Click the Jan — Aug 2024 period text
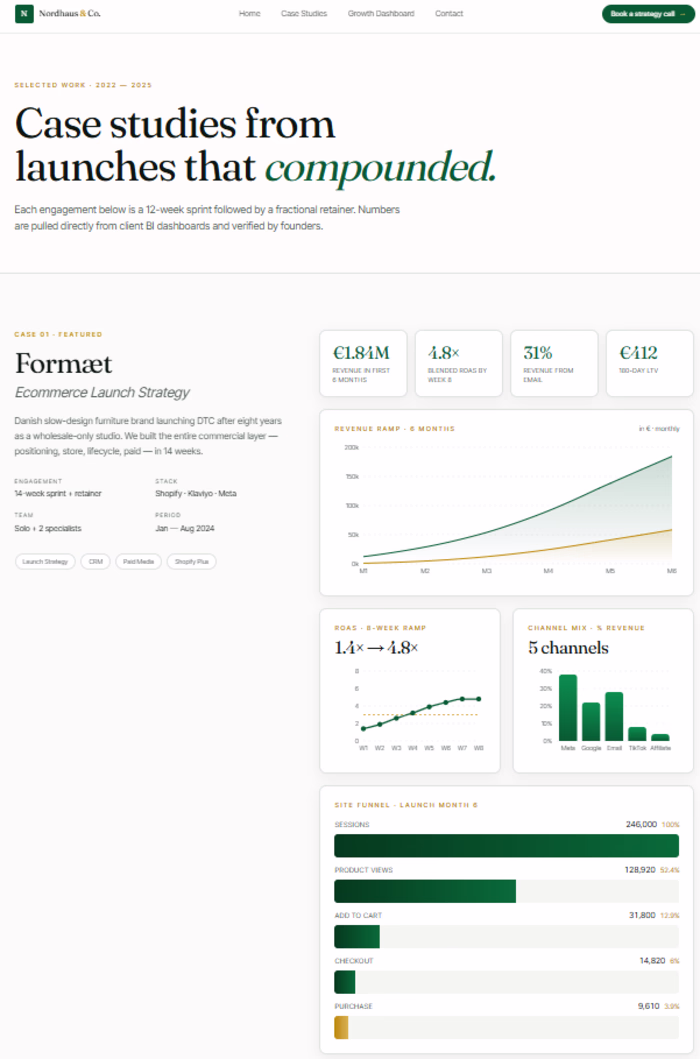 click(x=184, y=529)
